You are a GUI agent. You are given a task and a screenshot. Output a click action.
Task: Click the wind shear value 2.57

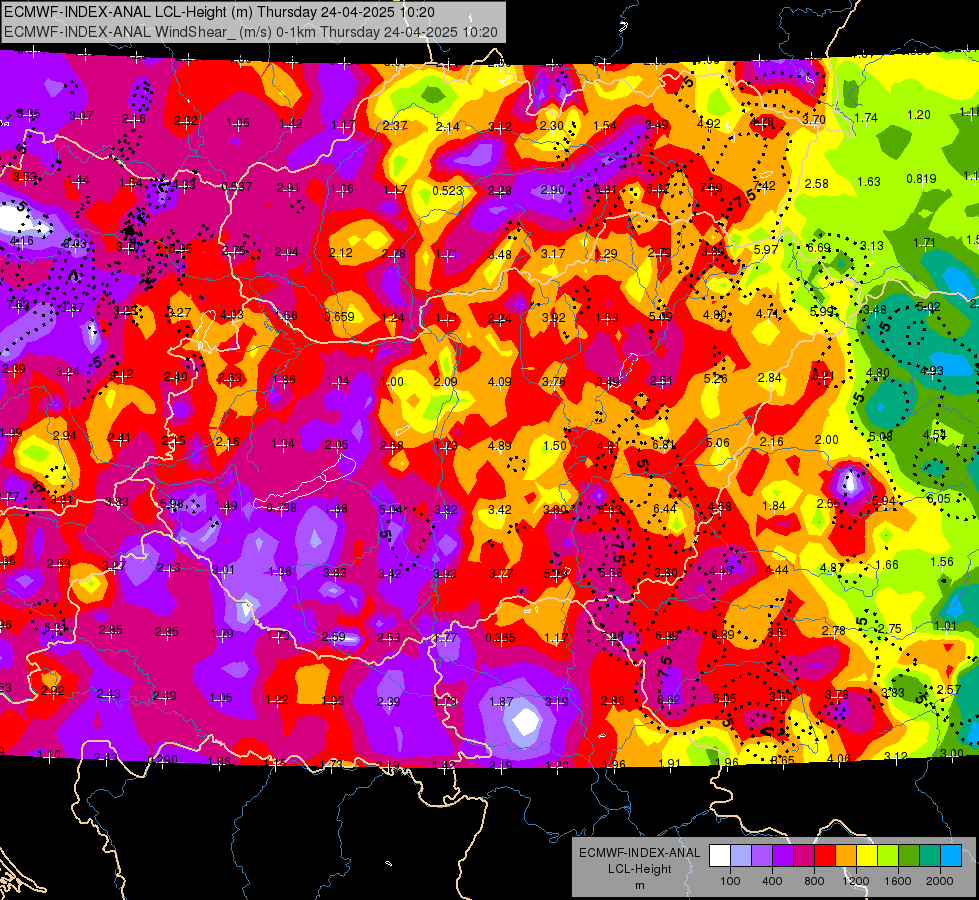[x=948, y=690]
